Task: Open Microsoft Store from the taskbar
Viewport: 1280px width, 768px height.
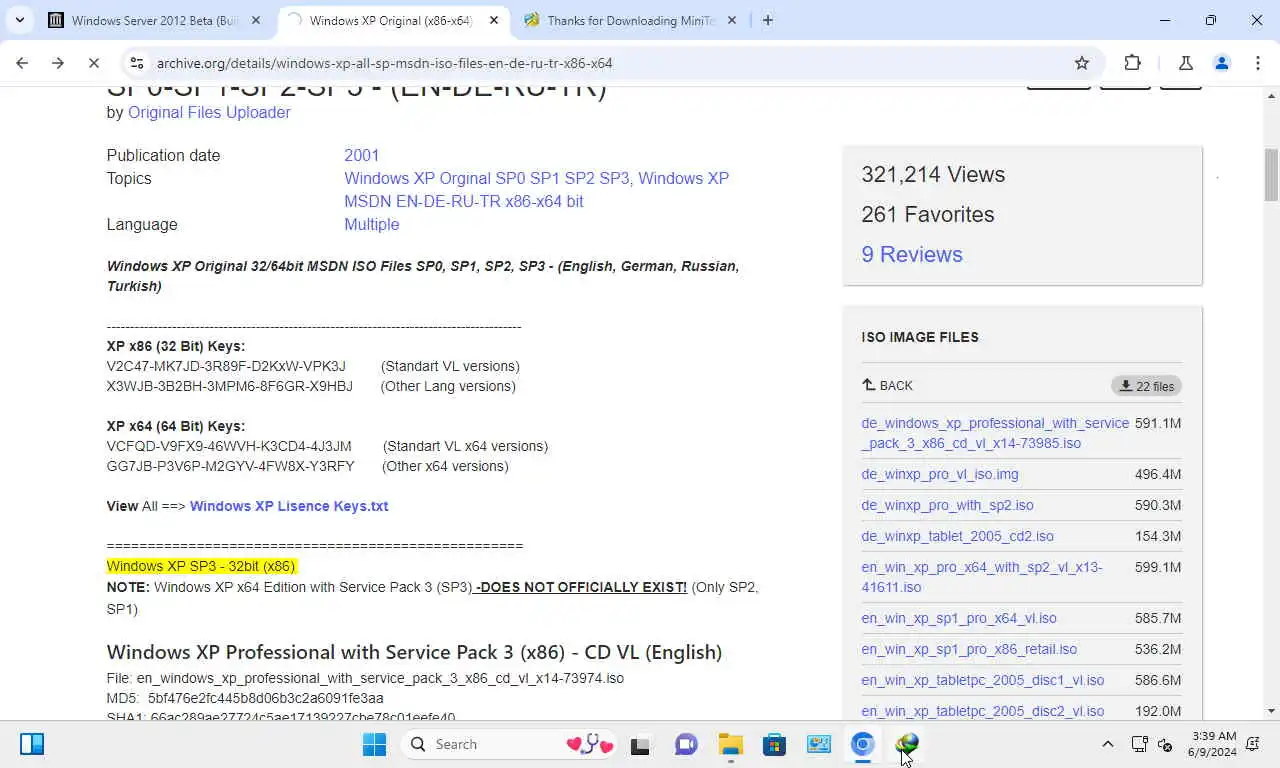Action: click(x=774, y=744)
